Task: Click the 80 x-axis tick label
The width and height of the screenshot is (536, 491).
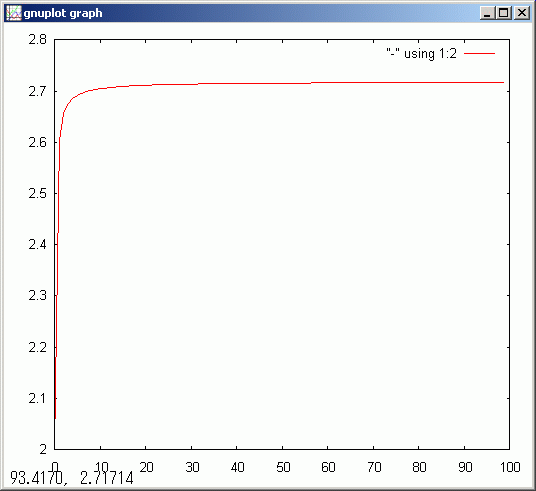Action: point(419,467)
